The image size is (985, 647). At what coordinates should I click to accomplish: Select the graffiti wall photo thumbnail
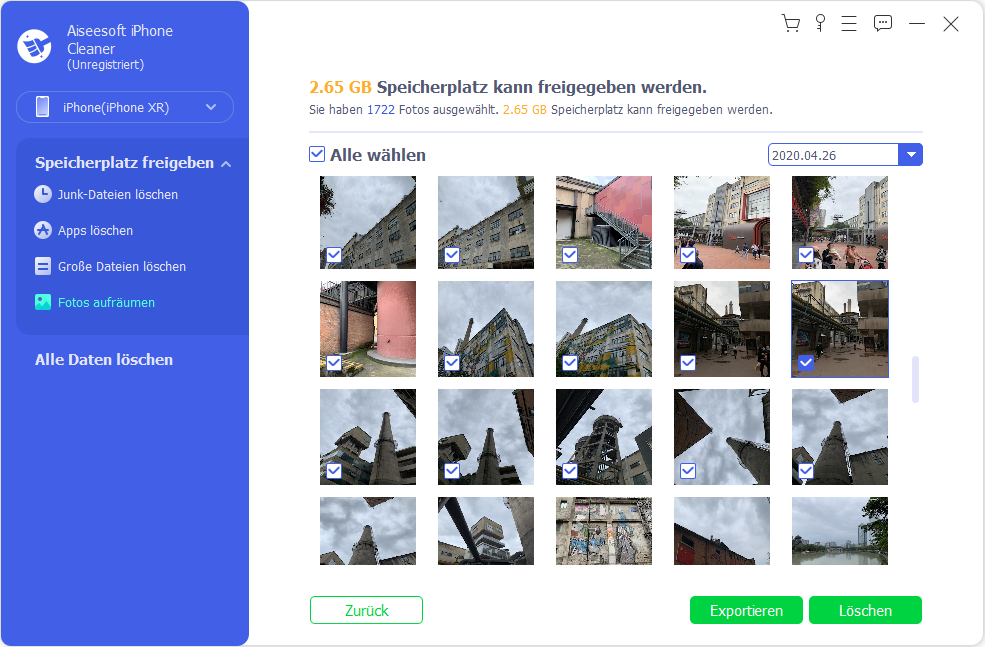(603, 531)
